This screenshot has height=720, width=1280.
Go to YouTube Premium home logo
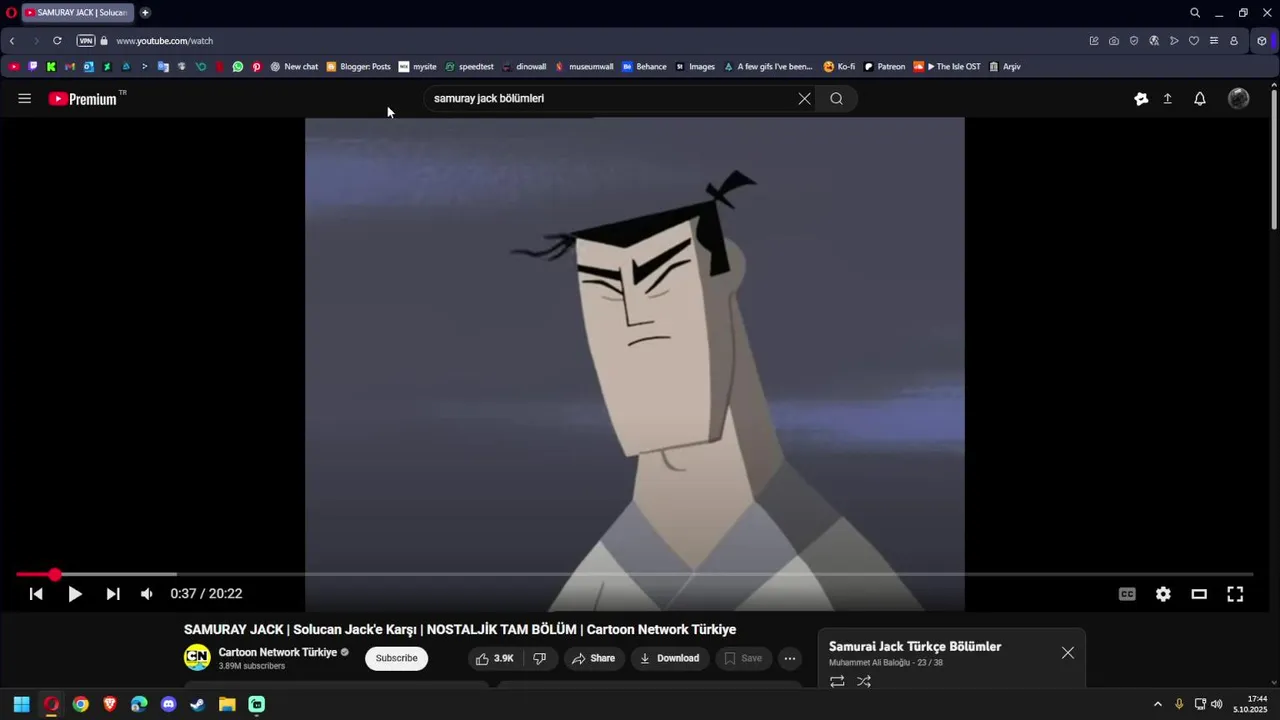point(83,99)
